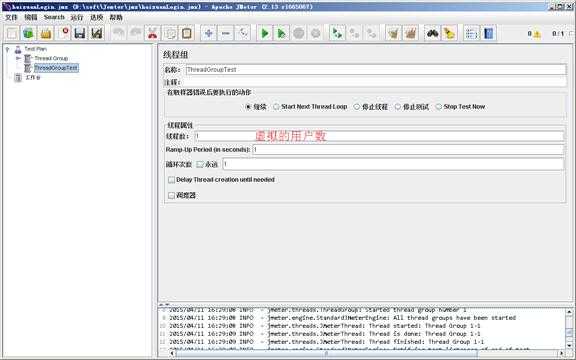This screenshot has height=360, width=576.
Task: Click the round Stop test icon
Action: click(x=299, y=33)
